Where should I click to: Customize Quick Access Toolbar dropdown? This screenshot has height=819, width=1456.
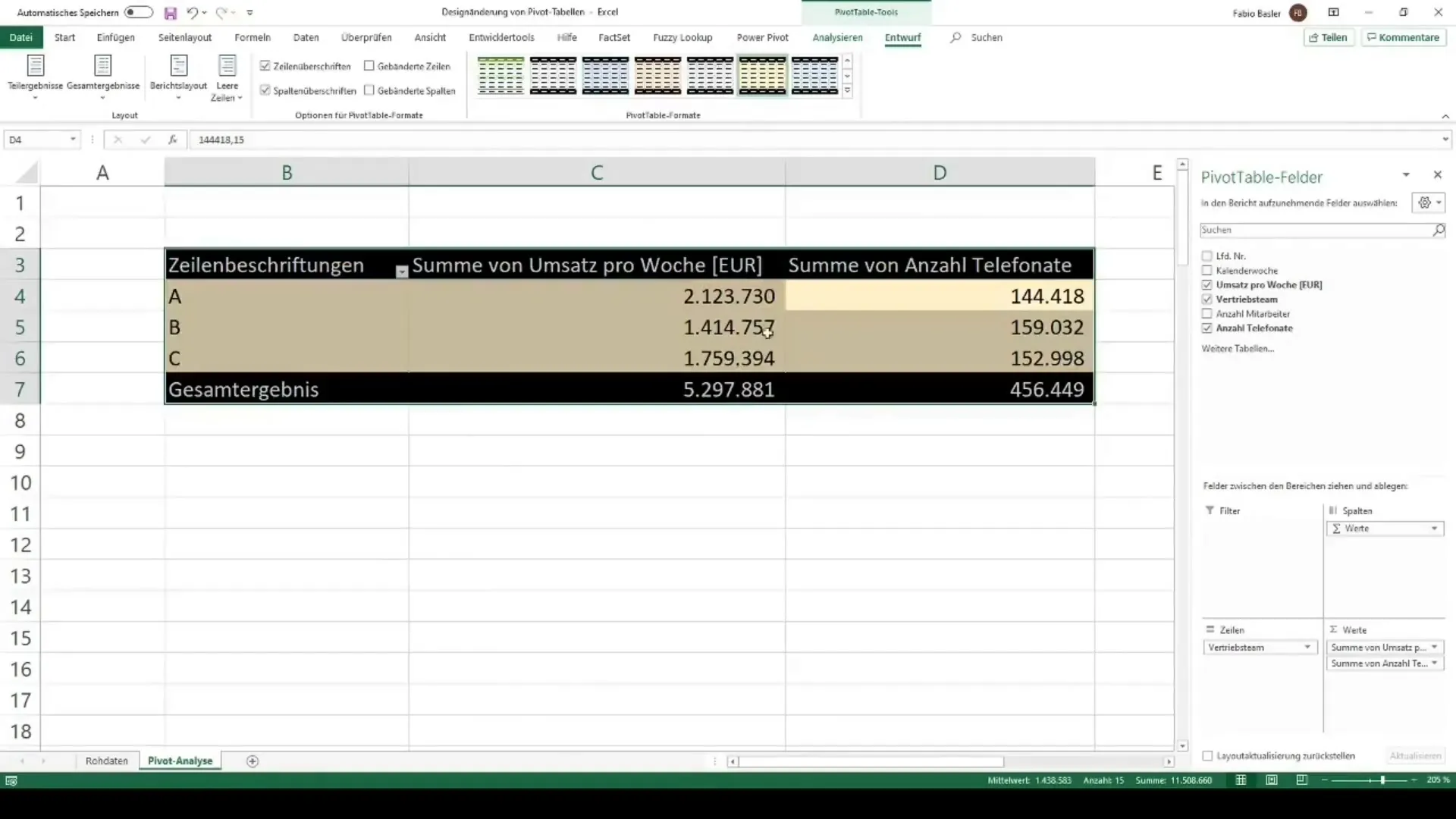pos(249,13)
